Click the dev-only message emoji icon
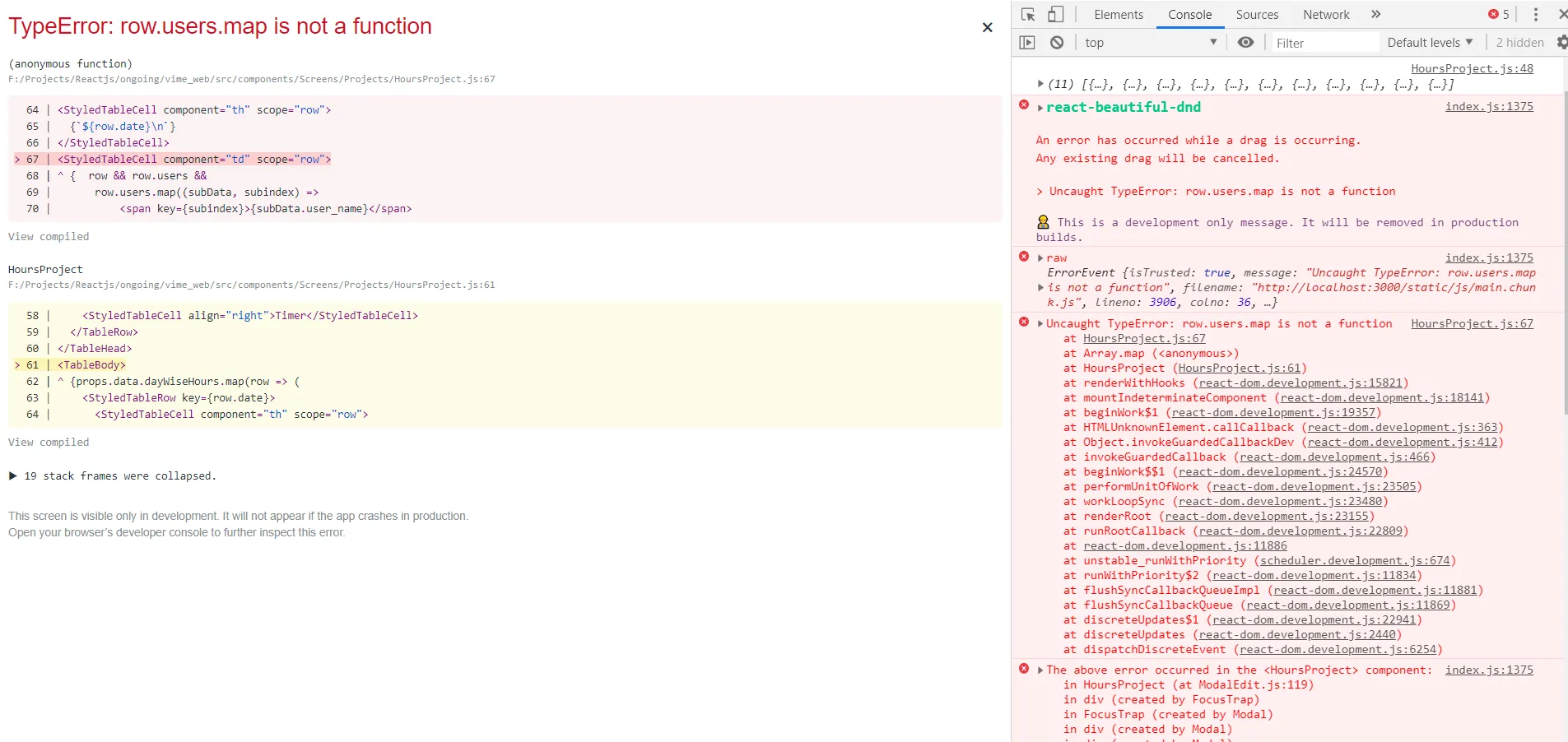Viewport: 1568px width, 742px height. pyautogui.click(x=1043, y=221)
